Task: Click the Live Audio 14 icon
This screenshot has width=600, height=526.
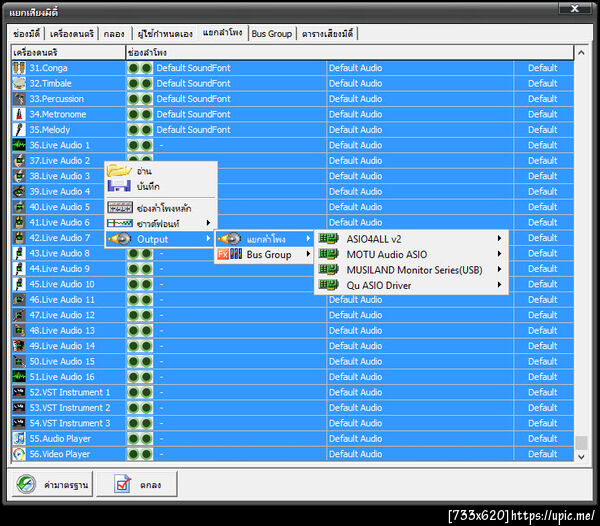Action: [19, 346]
